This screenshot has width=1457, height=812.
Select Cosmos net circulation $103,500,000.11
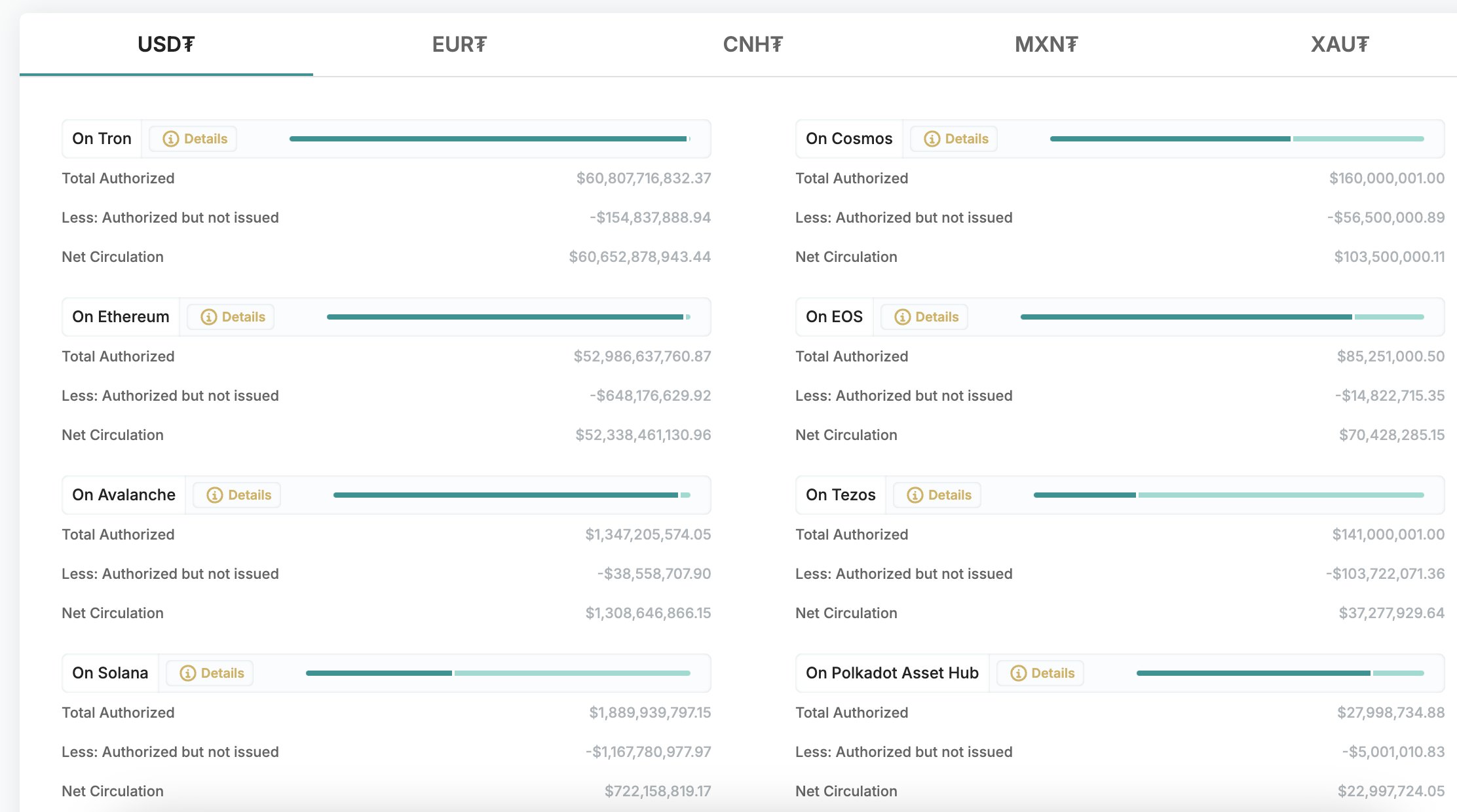1390,257
